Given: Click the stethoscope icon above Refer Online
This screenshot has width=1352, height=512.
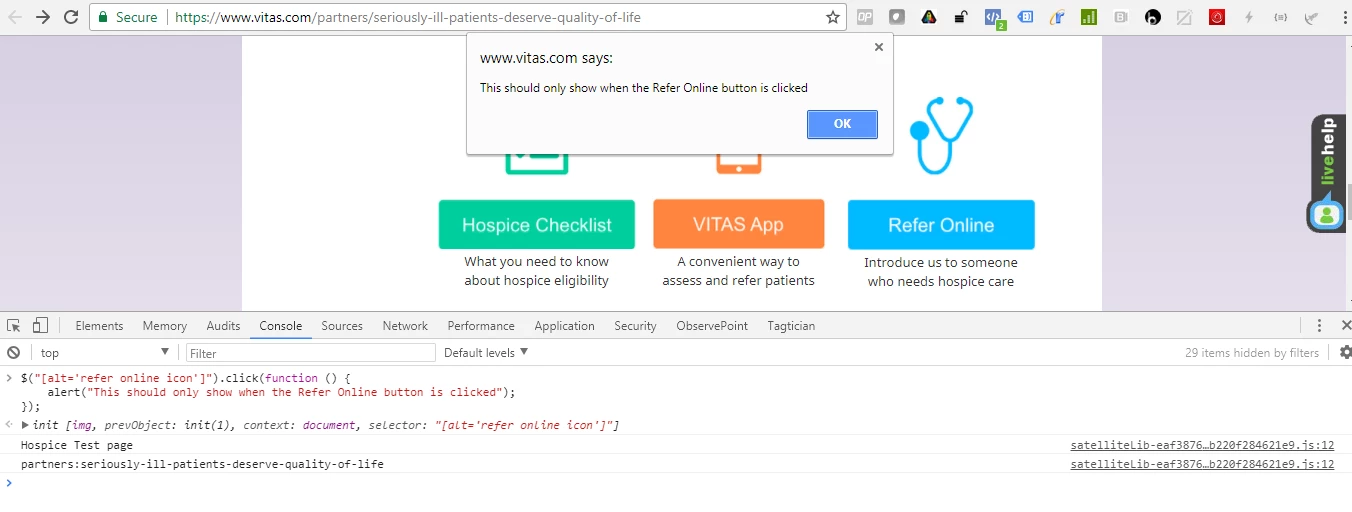Looking at the screenshot, I should pyautogui.click(x=941, y=135).
